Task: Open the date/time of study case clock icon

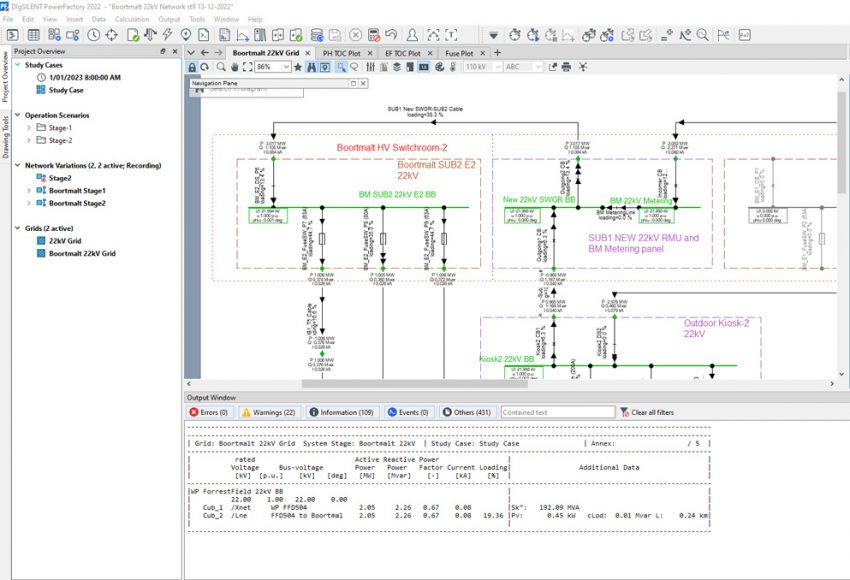Action: pos(93,35)
